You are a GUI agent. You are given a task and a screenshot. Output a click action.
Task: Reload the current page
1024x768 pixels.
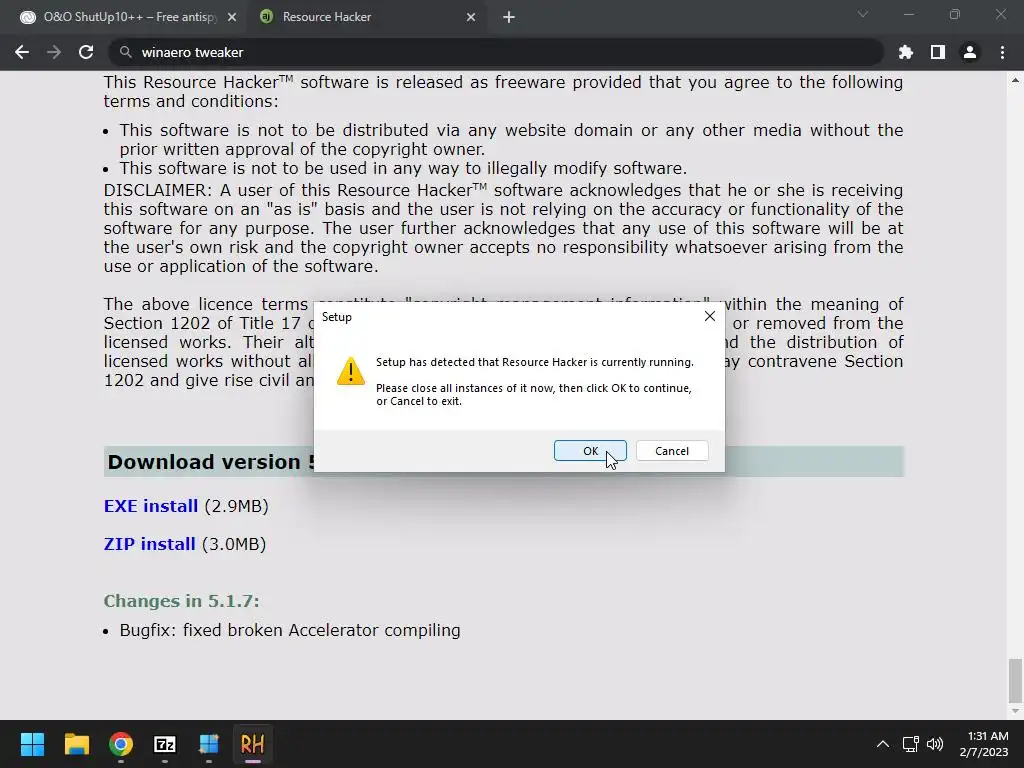coord(86,52)
